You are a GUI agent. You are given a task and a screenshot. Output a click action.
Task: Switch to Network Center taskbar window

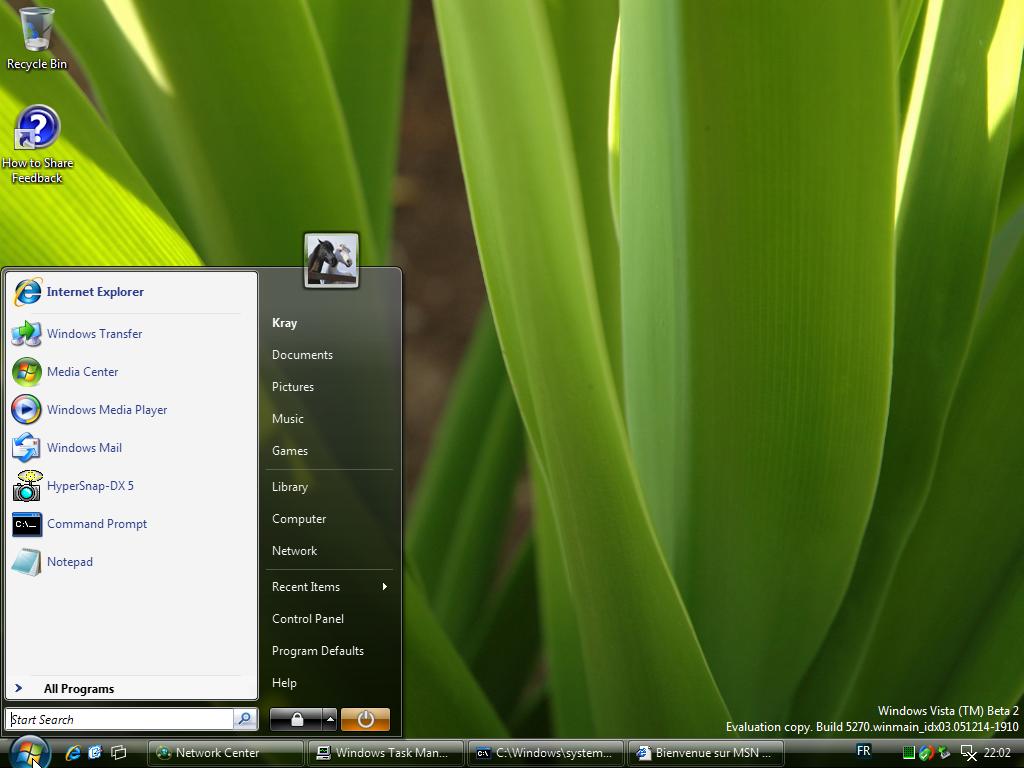tap(226, 753)
